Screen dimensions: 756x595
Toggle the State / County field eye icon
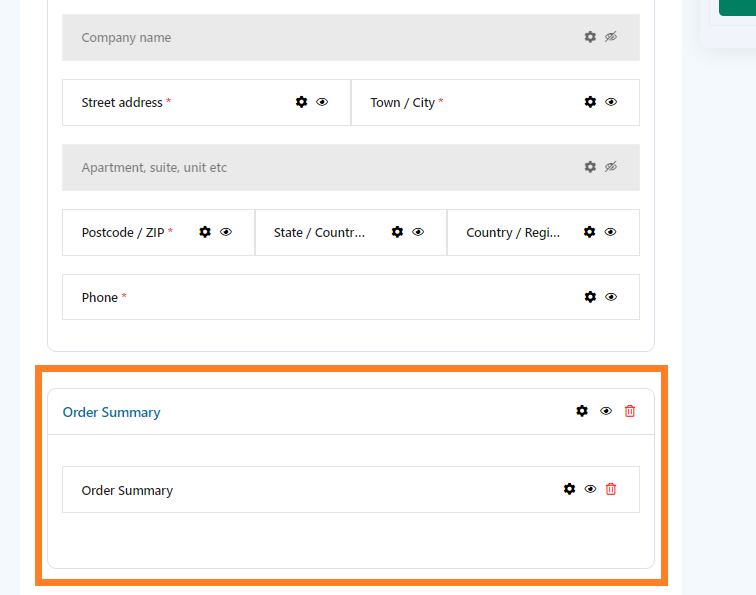[418, 232]
